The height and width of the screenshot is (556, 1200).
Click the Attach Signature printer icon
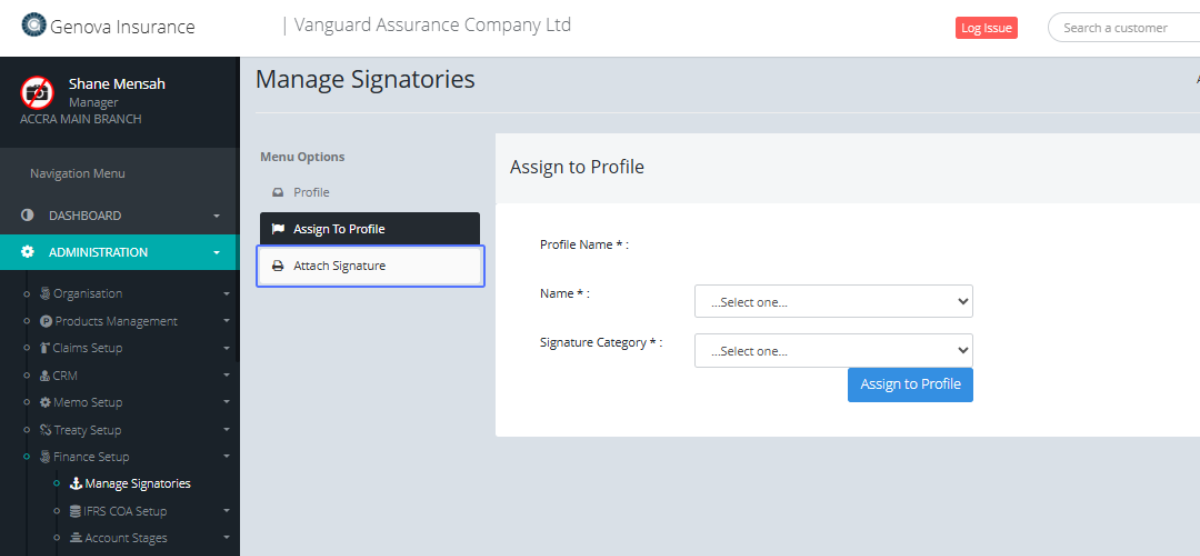(278, 266)
